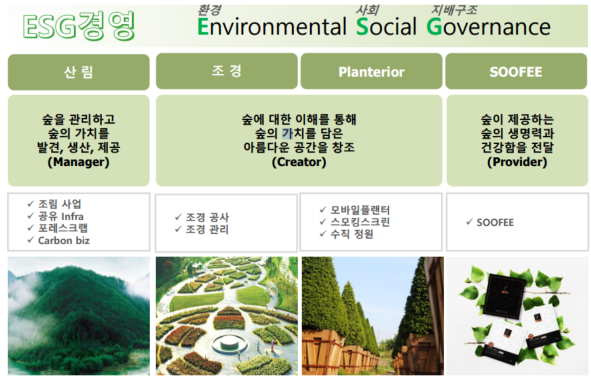Select the 포레스크랩 list item
Viewport: 591px width, 379px height.
tap(63, 228)
